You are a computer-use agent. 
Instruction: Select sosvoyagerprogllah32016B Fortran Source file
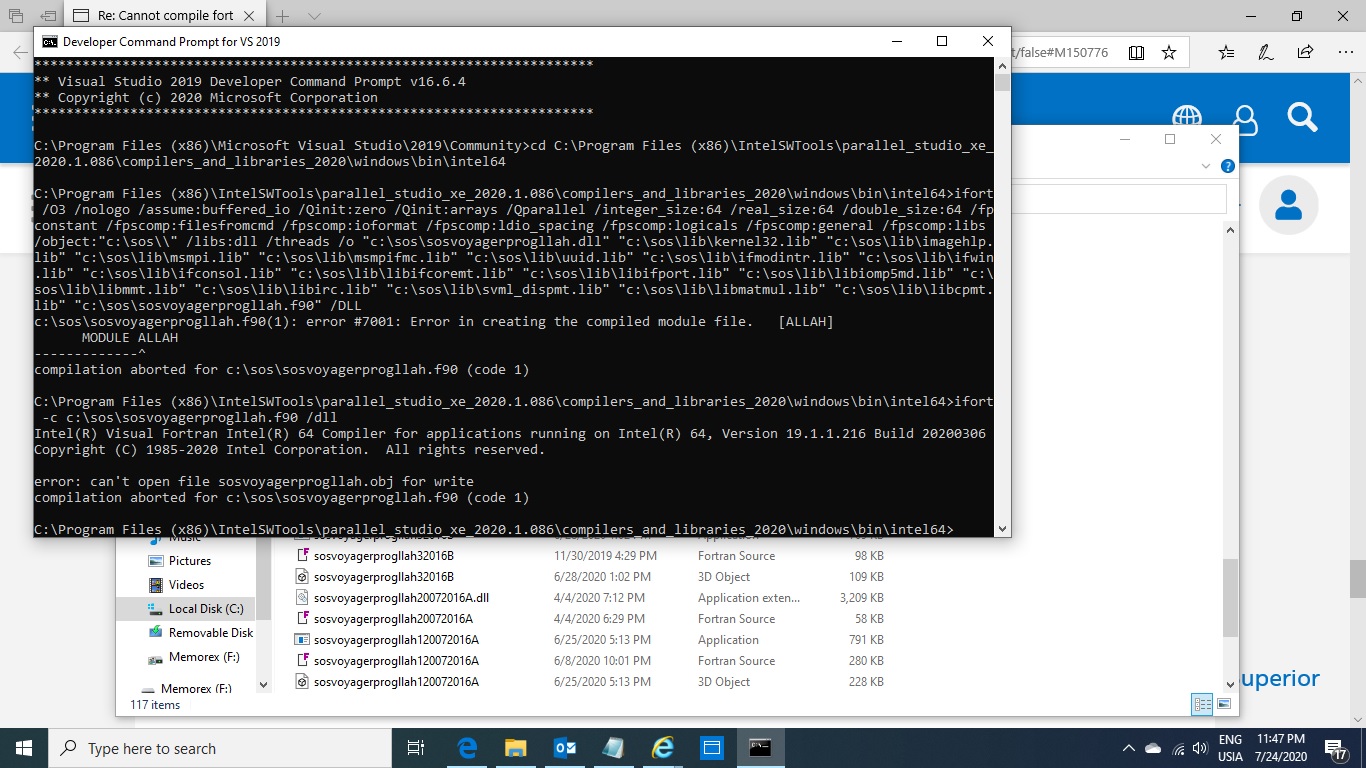[x=384, y=556]
